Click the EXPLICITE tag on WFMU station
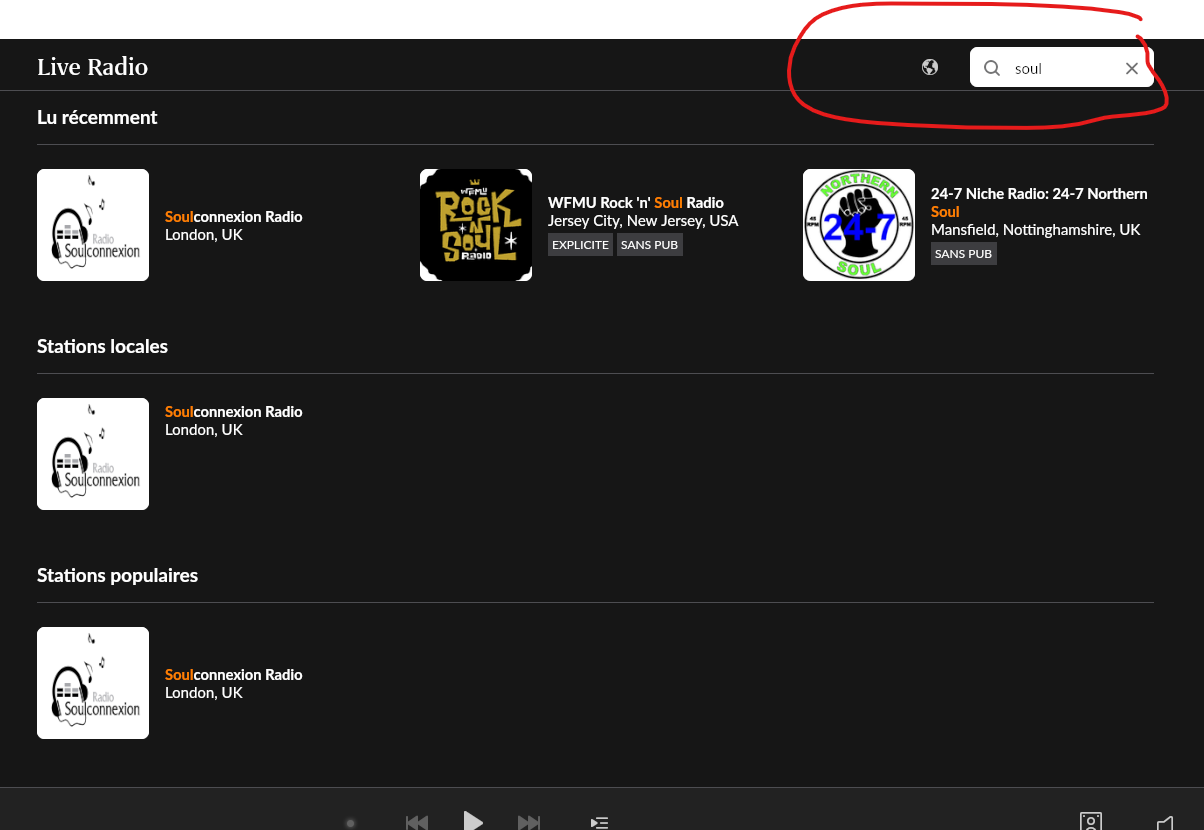Viewport: 1204px width, 830px height. [x=580, y=245]
